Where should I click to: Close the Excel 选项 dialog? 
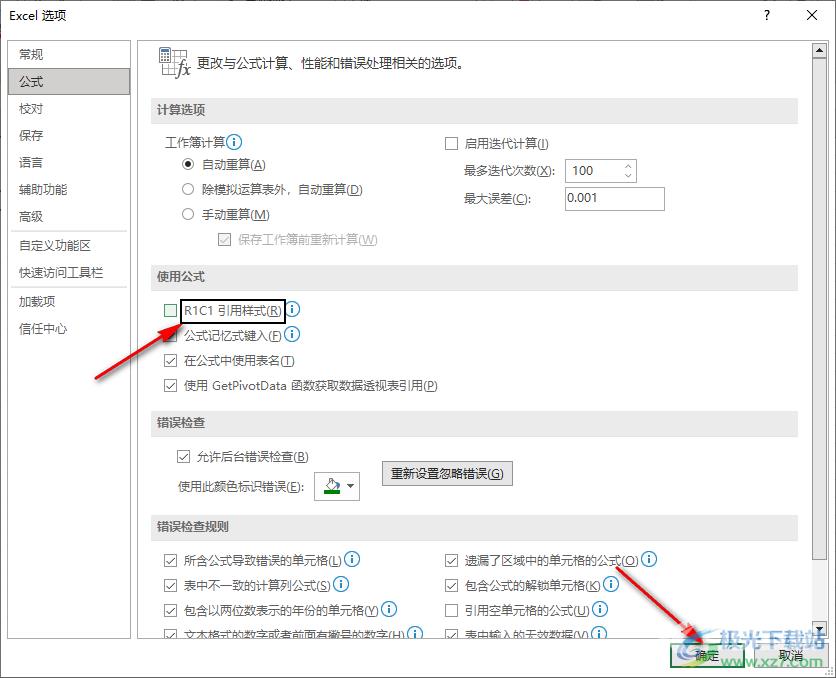click(x=811, y=15)
